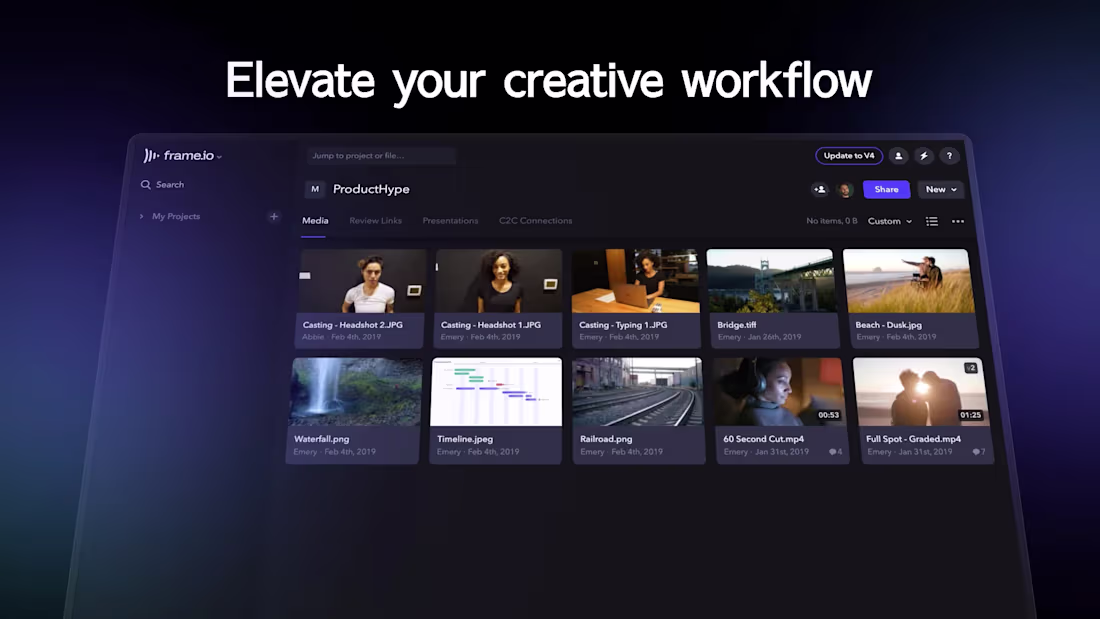Open quick actions via the lightning bolt icon
The height and width of the screenshot is (619, 1100).
[924, 156]
